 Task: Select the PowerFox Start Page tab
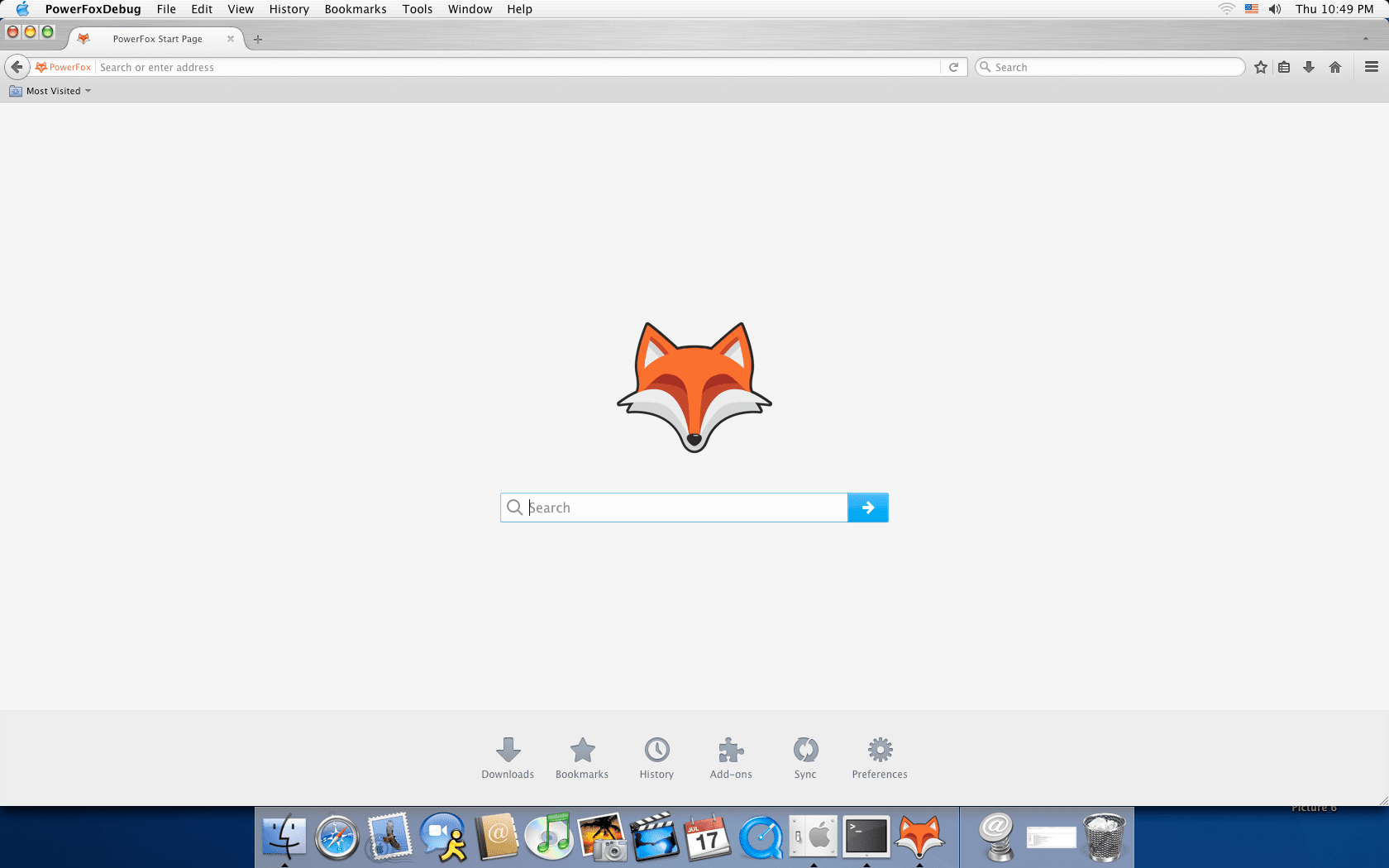click(157, 39)
